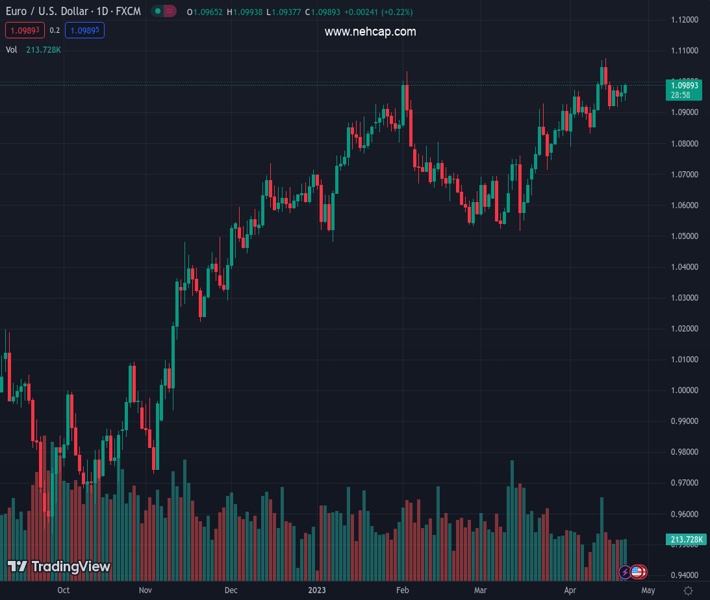
Task: Click the www.nehcap.com watermark text
Action: pos(370,32)
